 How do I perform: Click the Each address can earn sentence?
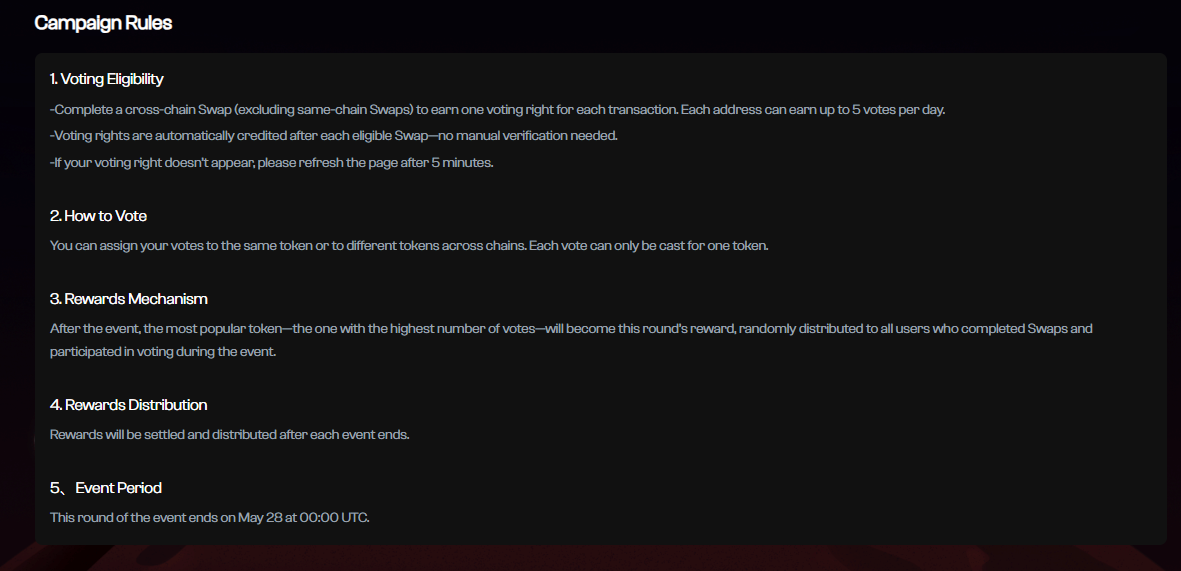pos(813,109)
